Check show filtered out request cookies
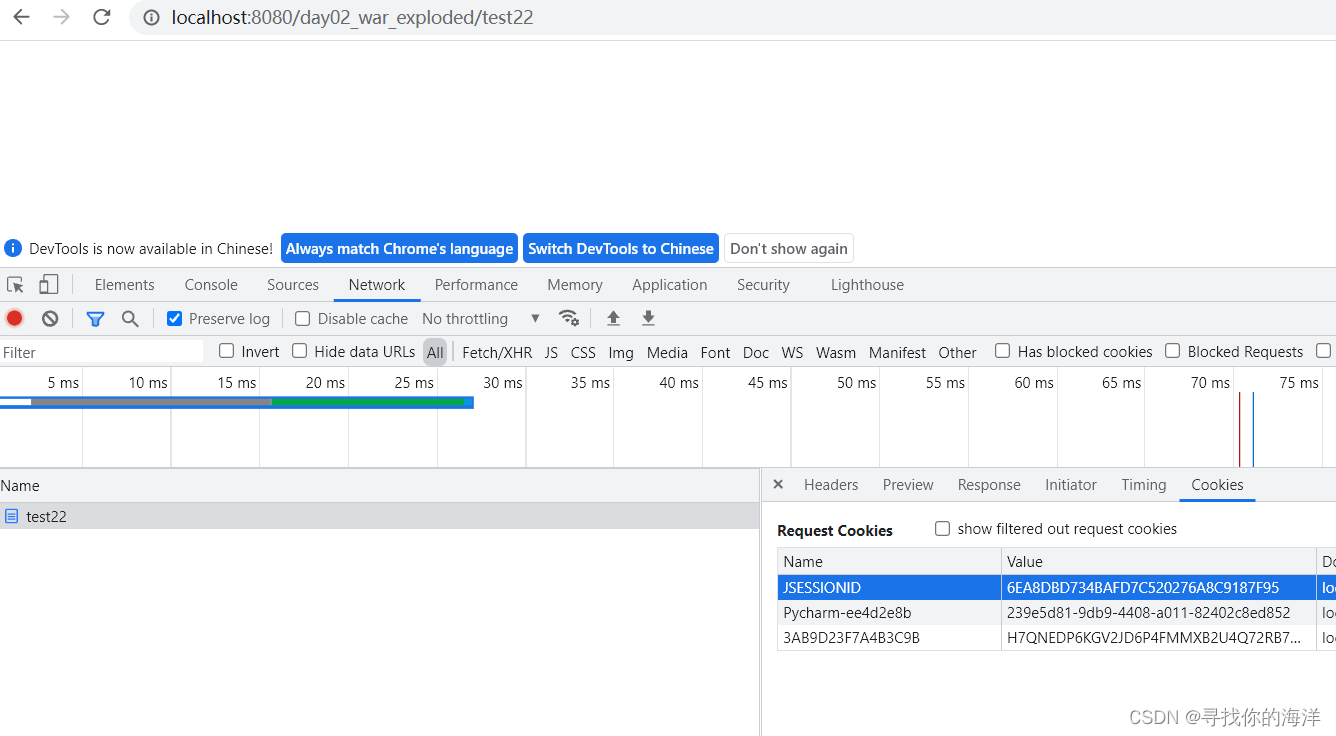This screenshot has height=736, width=1336. (x=942, y=528)
